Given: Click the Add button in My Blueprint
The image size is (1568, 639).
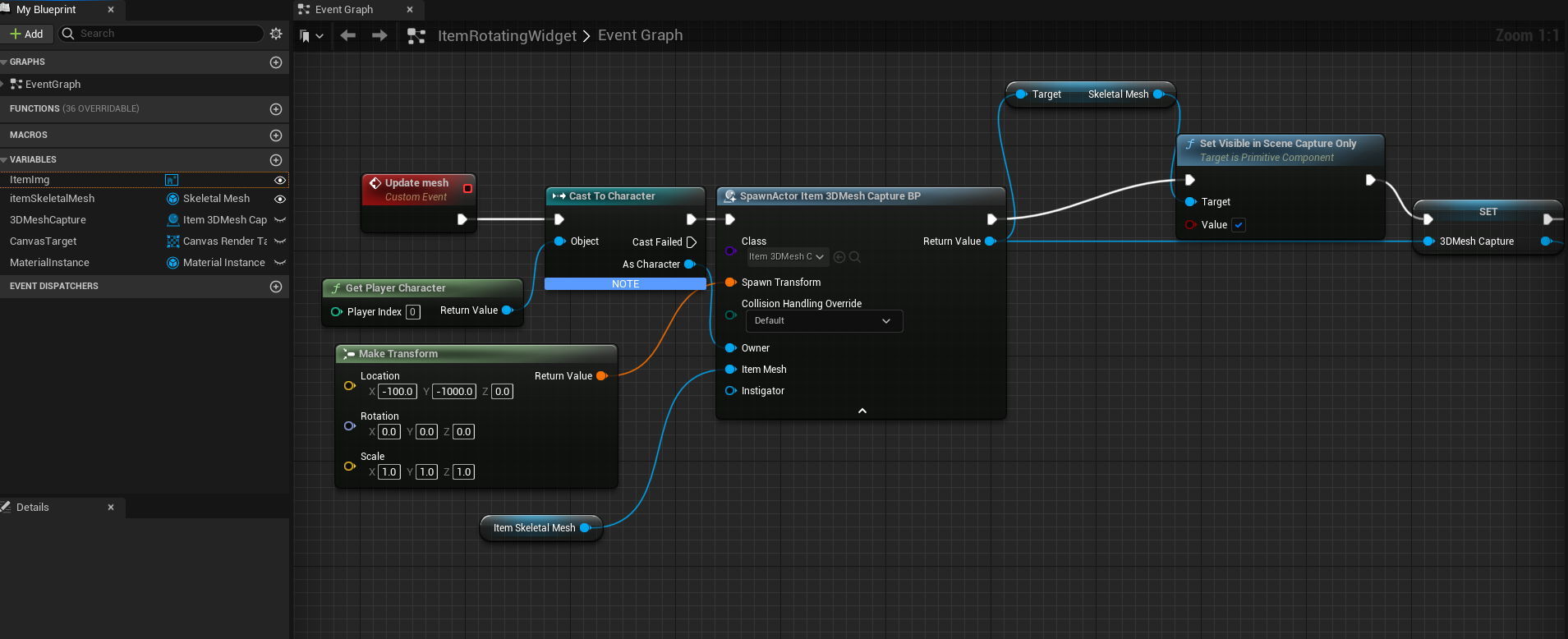Looking at the screenshot, I should point(26,34).
